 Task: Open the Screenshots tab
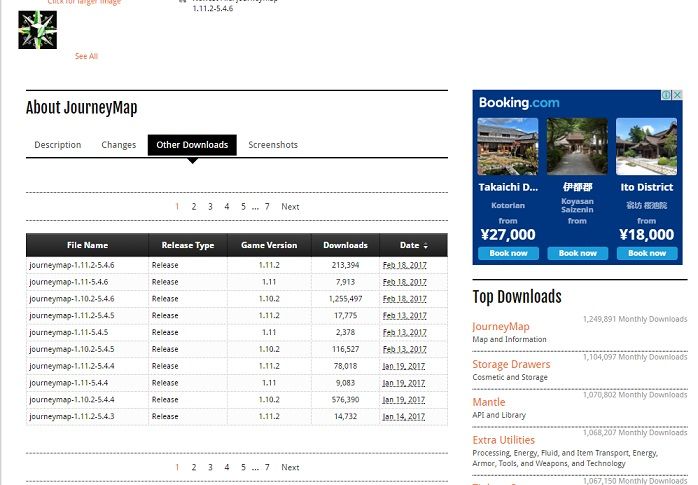[x=273, y=145]
